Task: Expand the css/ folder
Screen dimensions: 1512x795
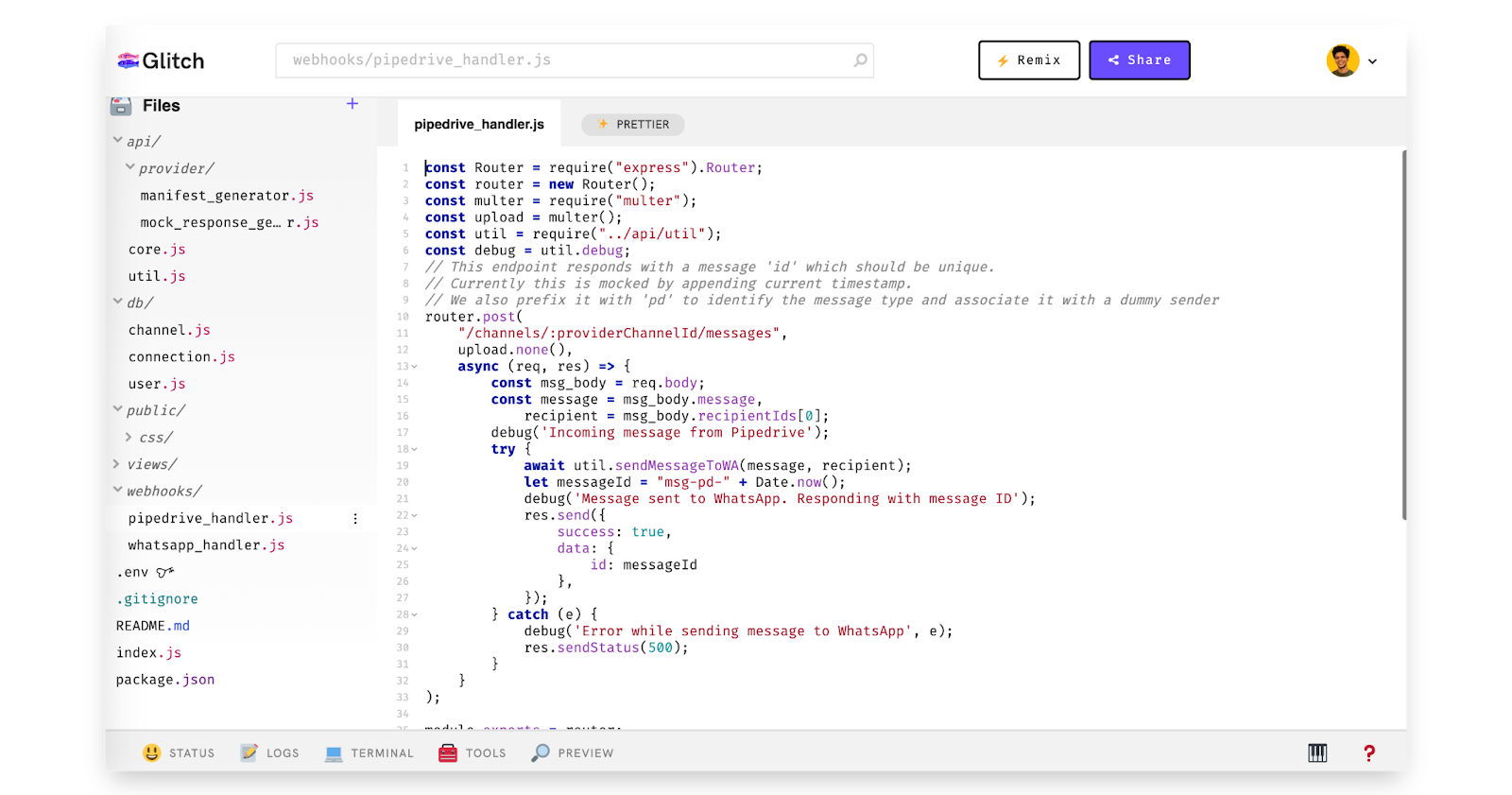Action: point(129,437)
